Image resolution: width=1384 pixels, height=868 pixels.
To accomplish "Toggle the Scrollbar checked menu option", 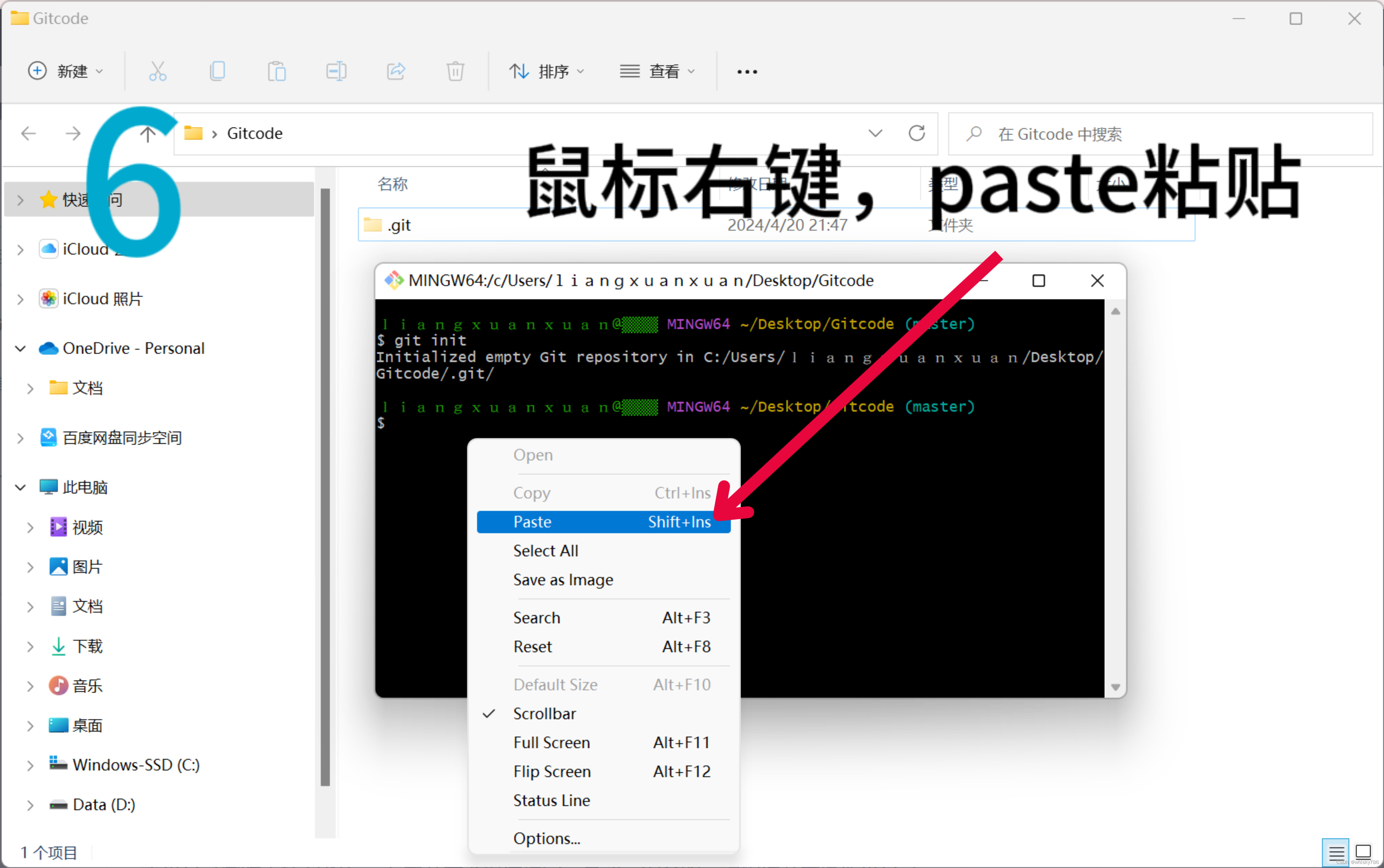I will 544,714.
